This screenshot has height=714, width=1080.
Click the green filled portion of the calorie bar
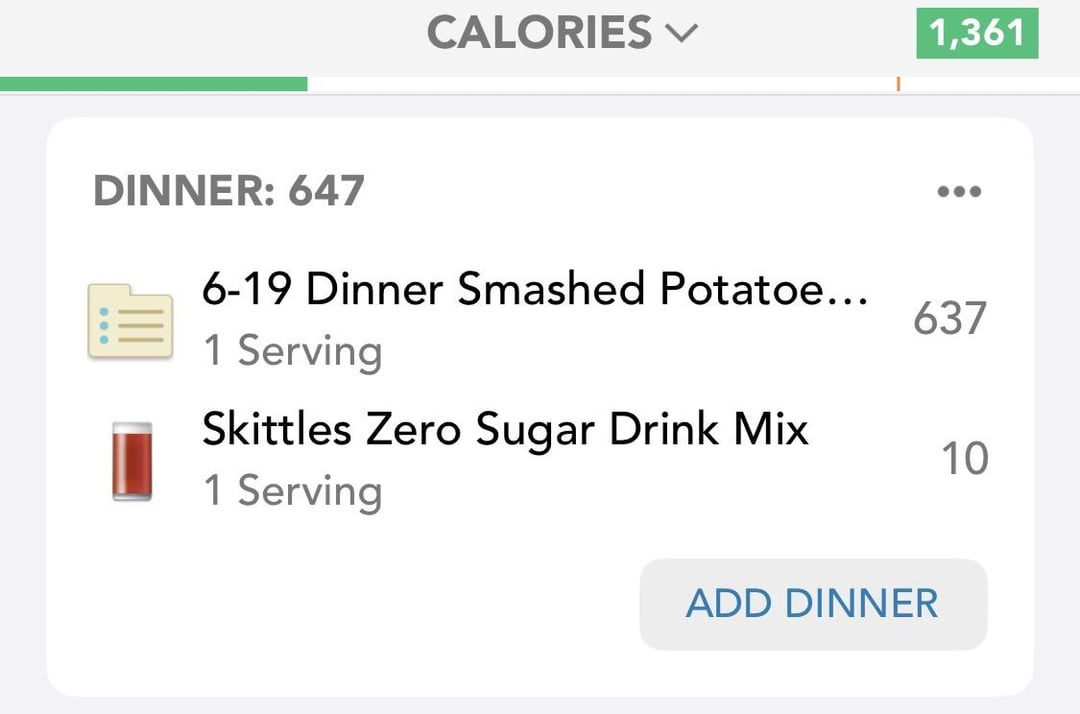click(x=154, y=84)
